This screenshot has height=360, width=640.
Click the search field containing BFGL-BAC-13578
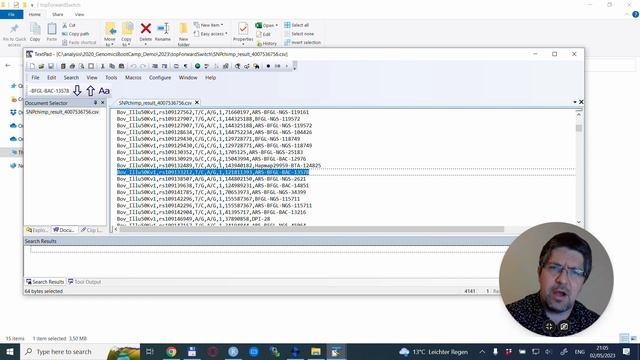(x=49, y=91)
